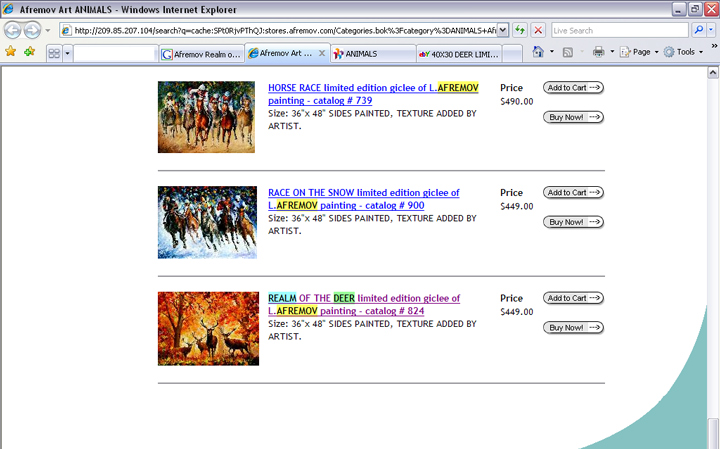Screen dimensions: 720x449
Task: Add HORSE RACE painting to cart
Action: [x=573, y=88]
